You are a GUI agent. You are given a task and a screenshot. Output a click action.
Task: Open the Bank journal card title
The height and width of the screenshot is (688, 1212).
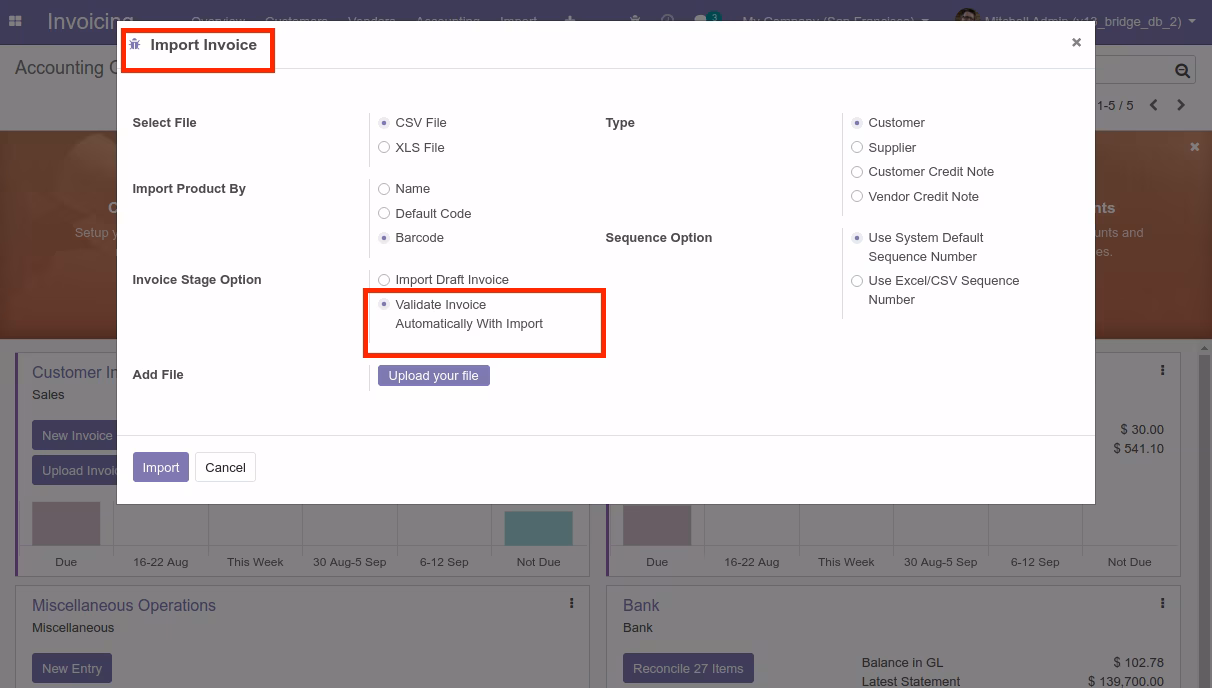click(641, 605)
